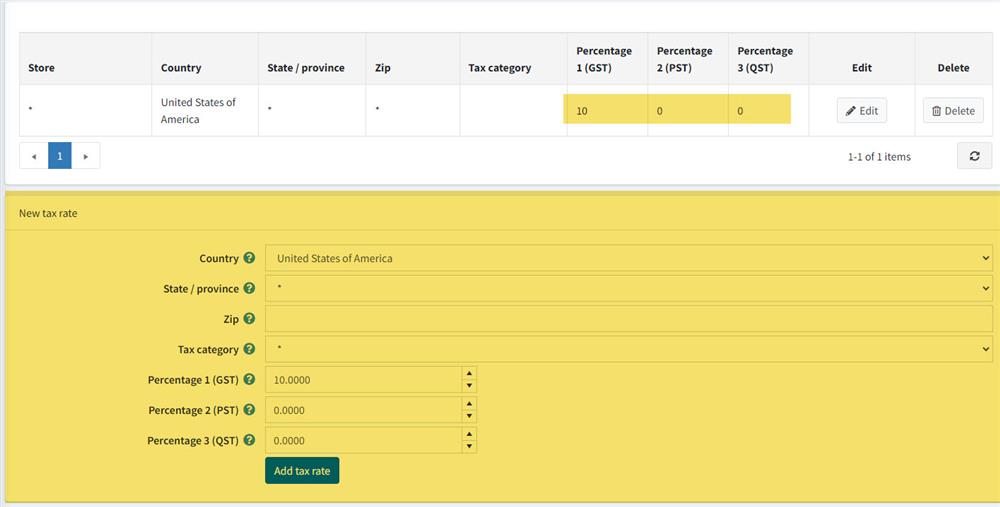Click the Percentage 1 (GST) help icon
This screenshot has height=507, width=1000.
(249, 379)
